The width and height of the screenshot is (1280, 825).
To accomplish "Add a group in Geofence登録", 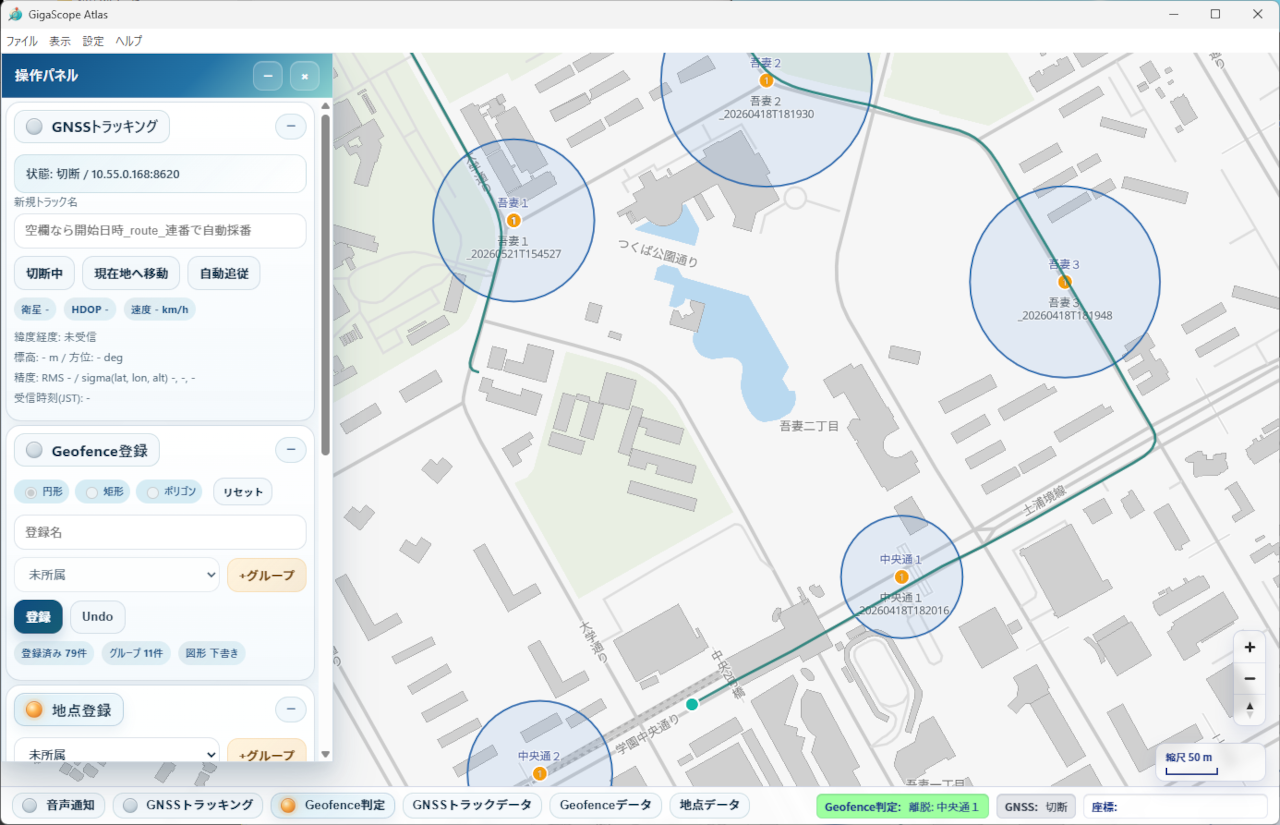I will [x=267, y=575].
